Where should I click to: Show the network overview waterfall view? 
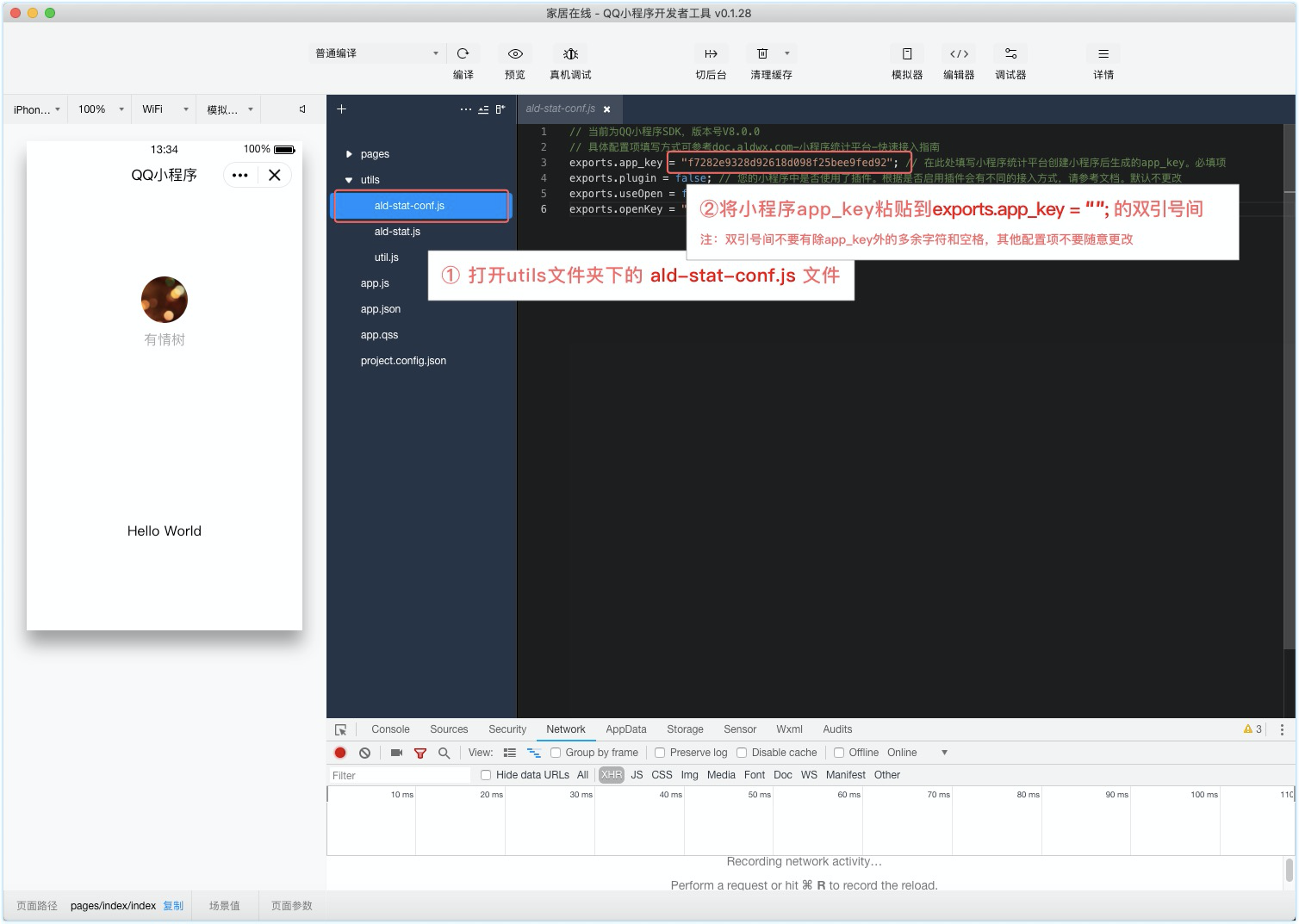point(534,753)
